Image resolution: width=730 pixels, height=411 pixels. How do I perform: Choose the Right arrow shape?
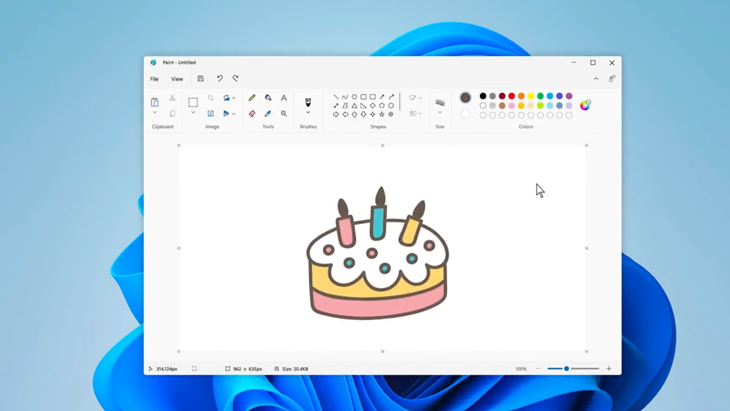coord(336,115)
